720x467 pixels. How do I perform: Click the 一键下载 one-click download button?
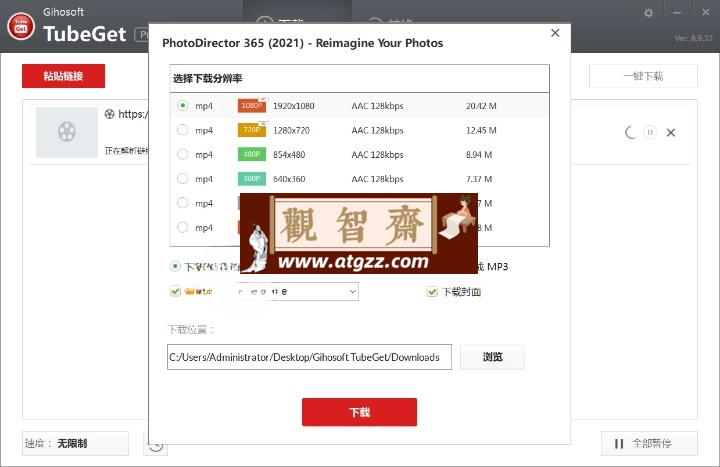pyautogui.click(x=643, y=76)
